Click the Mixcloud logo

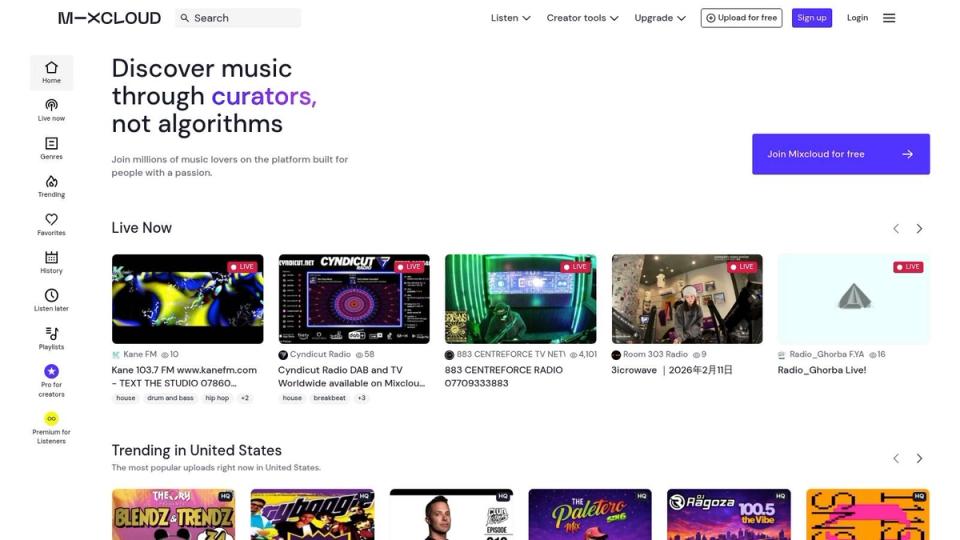(110, 18)
